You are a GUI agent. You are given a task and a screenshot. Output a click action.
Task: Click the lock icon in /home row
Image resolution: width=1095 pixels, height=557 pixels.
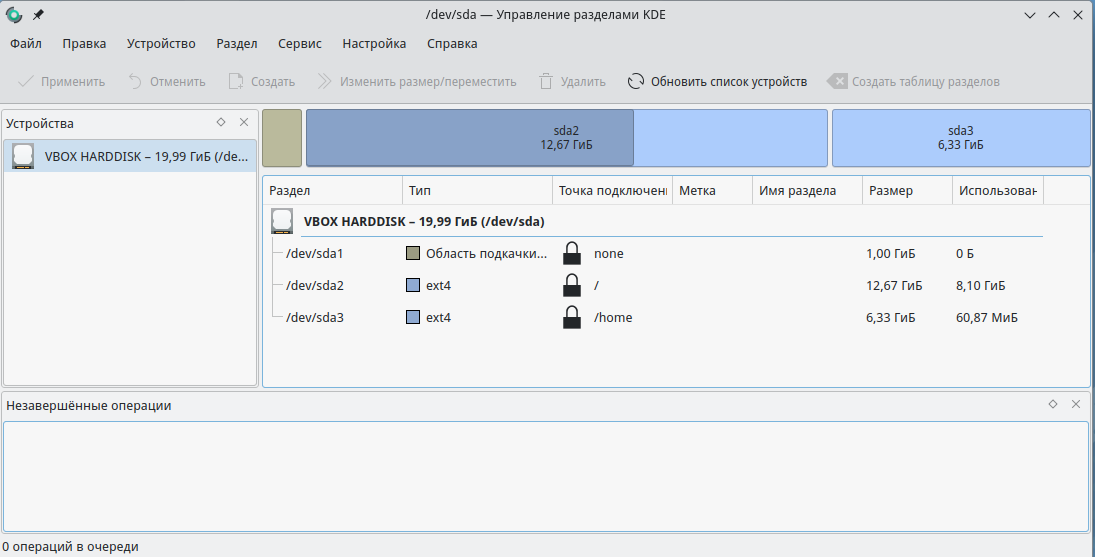571,318
